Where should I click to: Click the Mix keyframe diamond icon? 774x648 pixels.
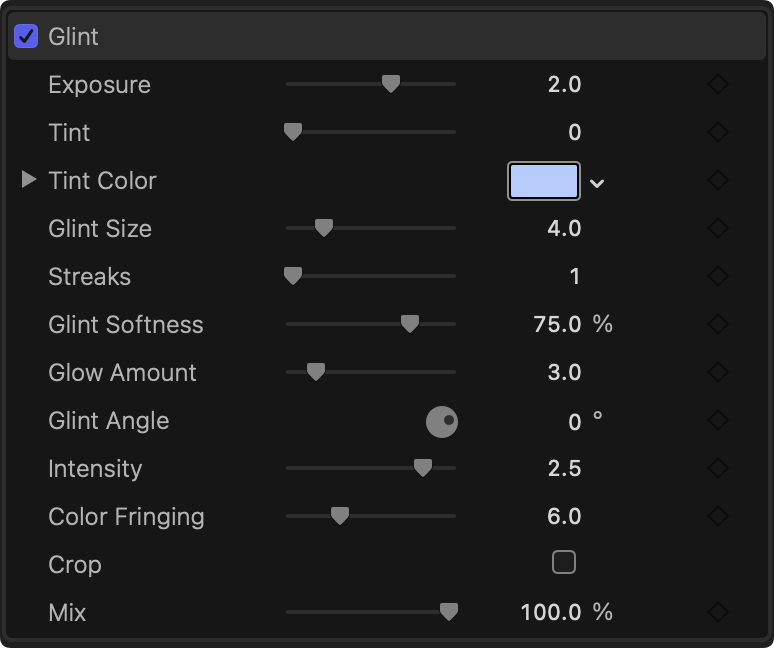717,613
